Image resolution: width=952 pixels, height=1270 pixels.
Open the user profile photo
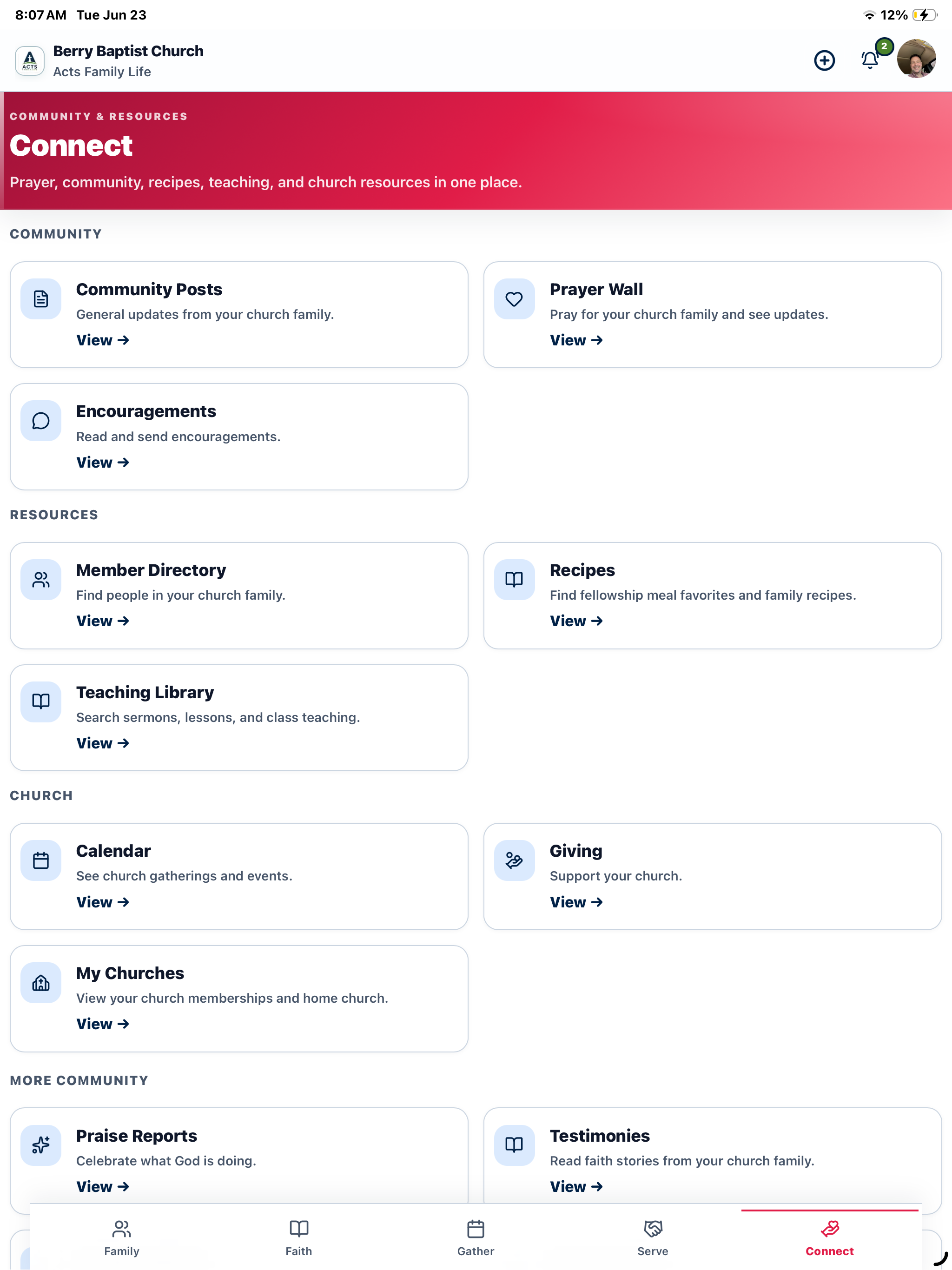tap(916, 59)
